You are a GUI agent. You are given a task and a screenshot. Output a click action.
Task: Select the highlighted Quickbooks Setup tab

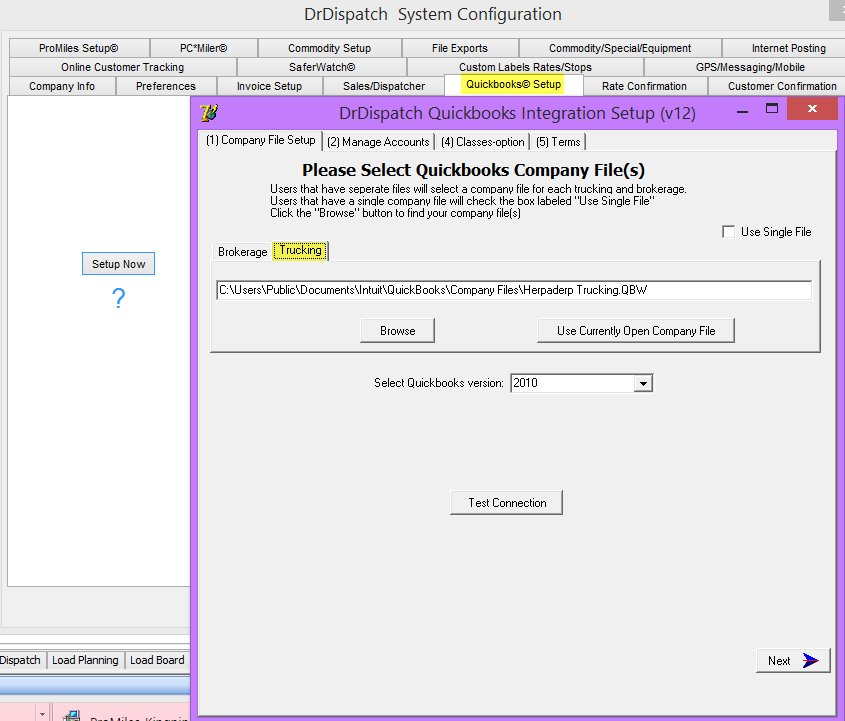(x=514, y=85)
